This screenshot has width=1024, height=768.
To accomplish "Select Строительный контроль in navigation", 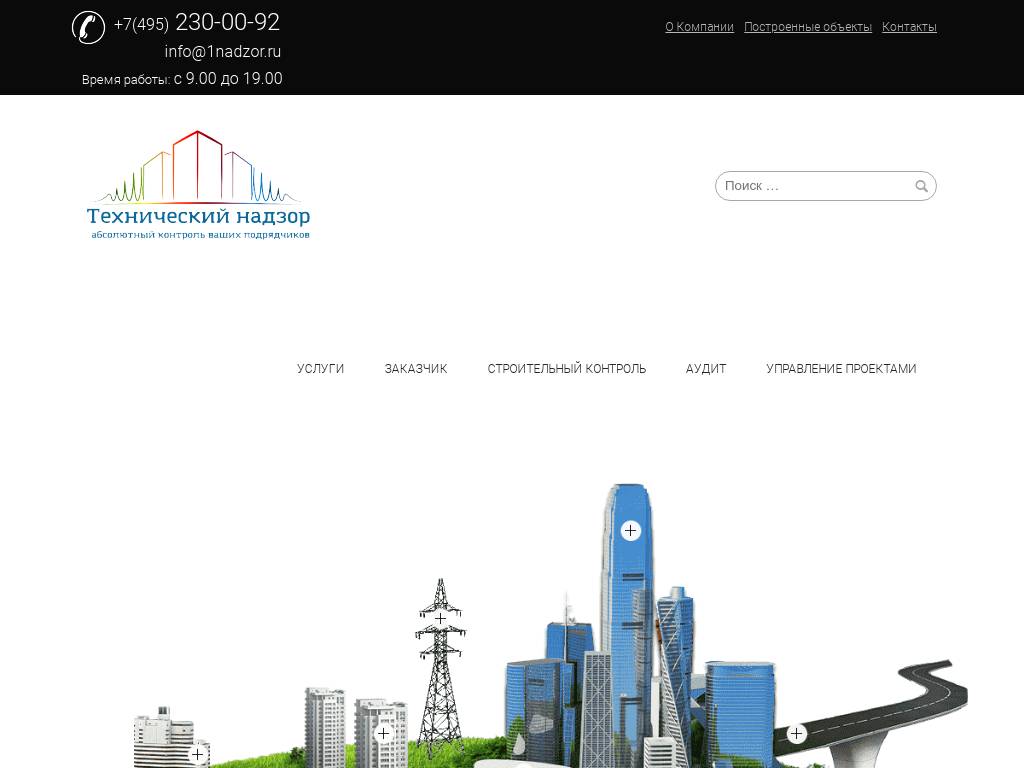I will pyautogui.click(x=566, y=369).
